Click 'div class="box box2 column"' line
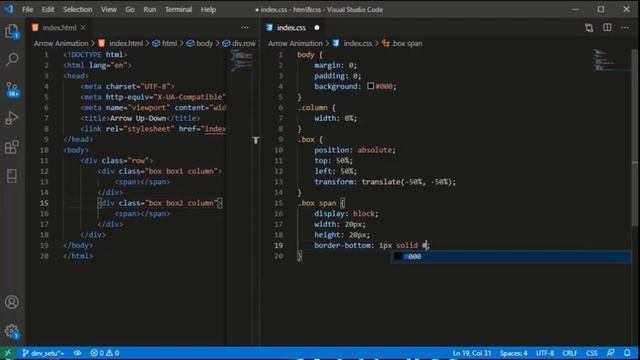The height and width of the screenshot is (360, 640). tap(160, 203)
